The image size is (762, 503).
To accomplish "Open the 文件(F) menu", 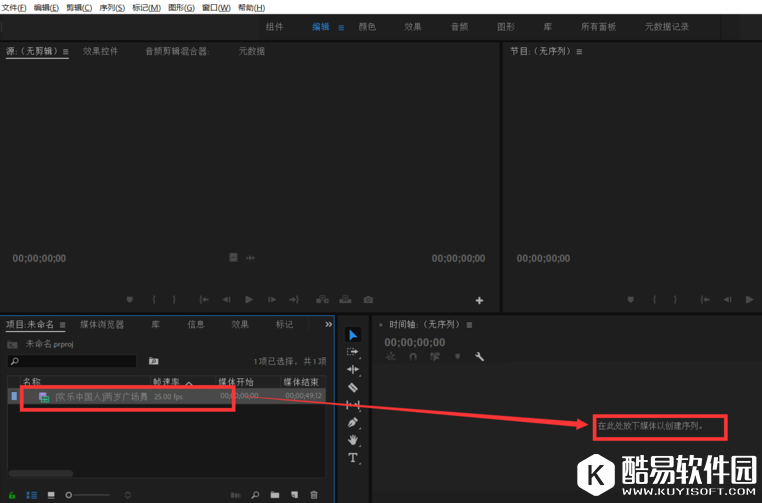I will click(14, 7).
